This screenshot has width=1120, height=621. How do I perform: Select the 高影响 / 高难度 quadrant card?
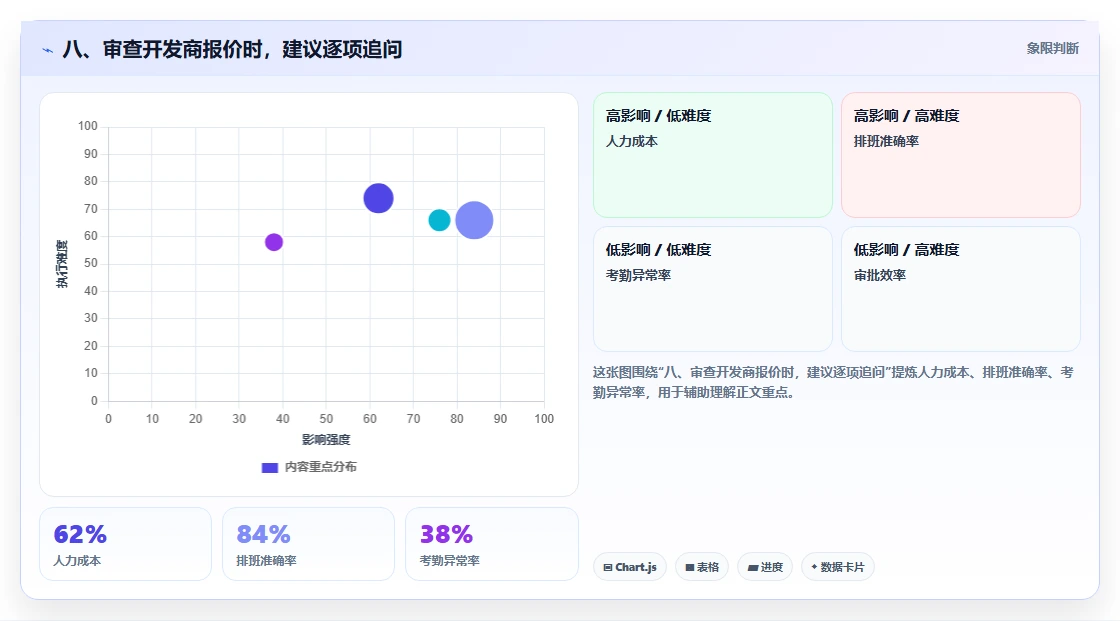(x=961, y=154)
